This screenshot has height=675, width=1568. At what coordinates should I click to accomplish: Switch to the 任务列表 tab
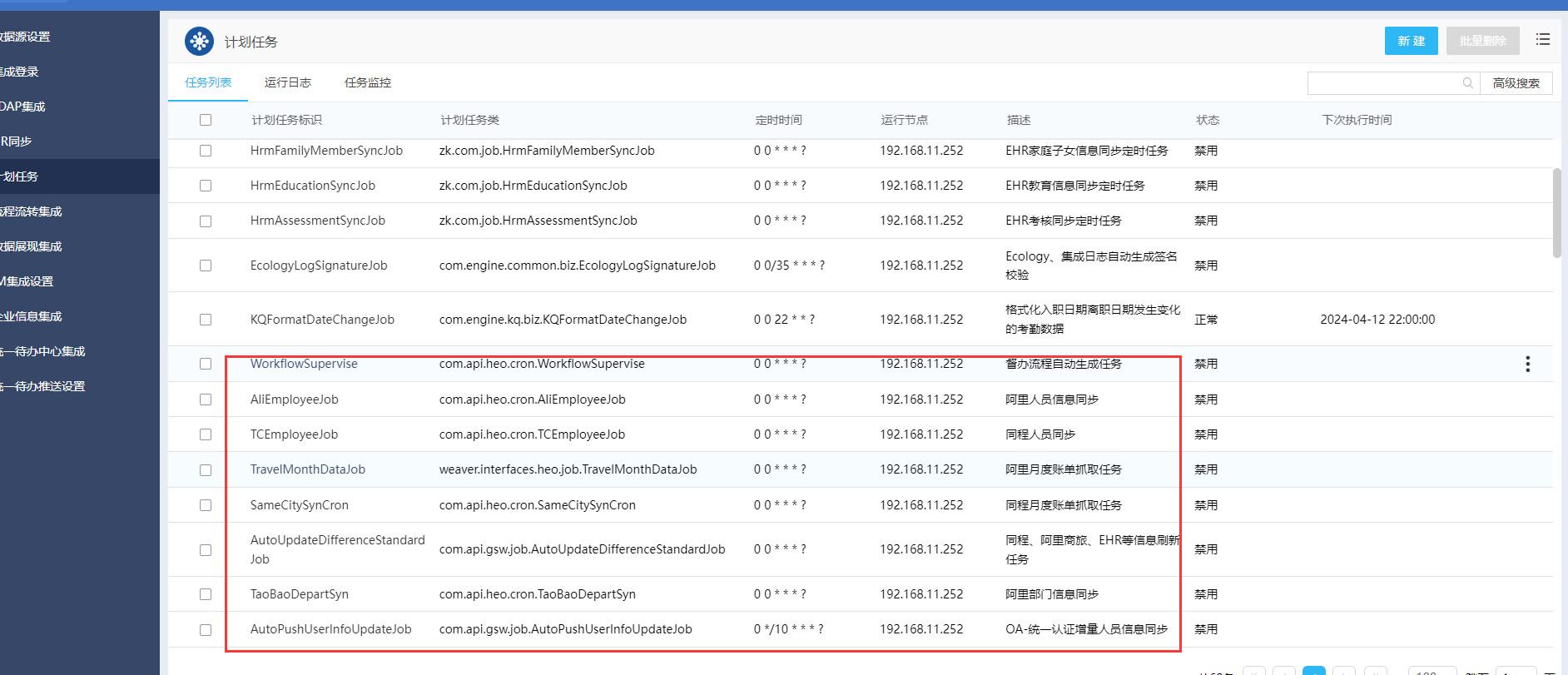[208, 82]
